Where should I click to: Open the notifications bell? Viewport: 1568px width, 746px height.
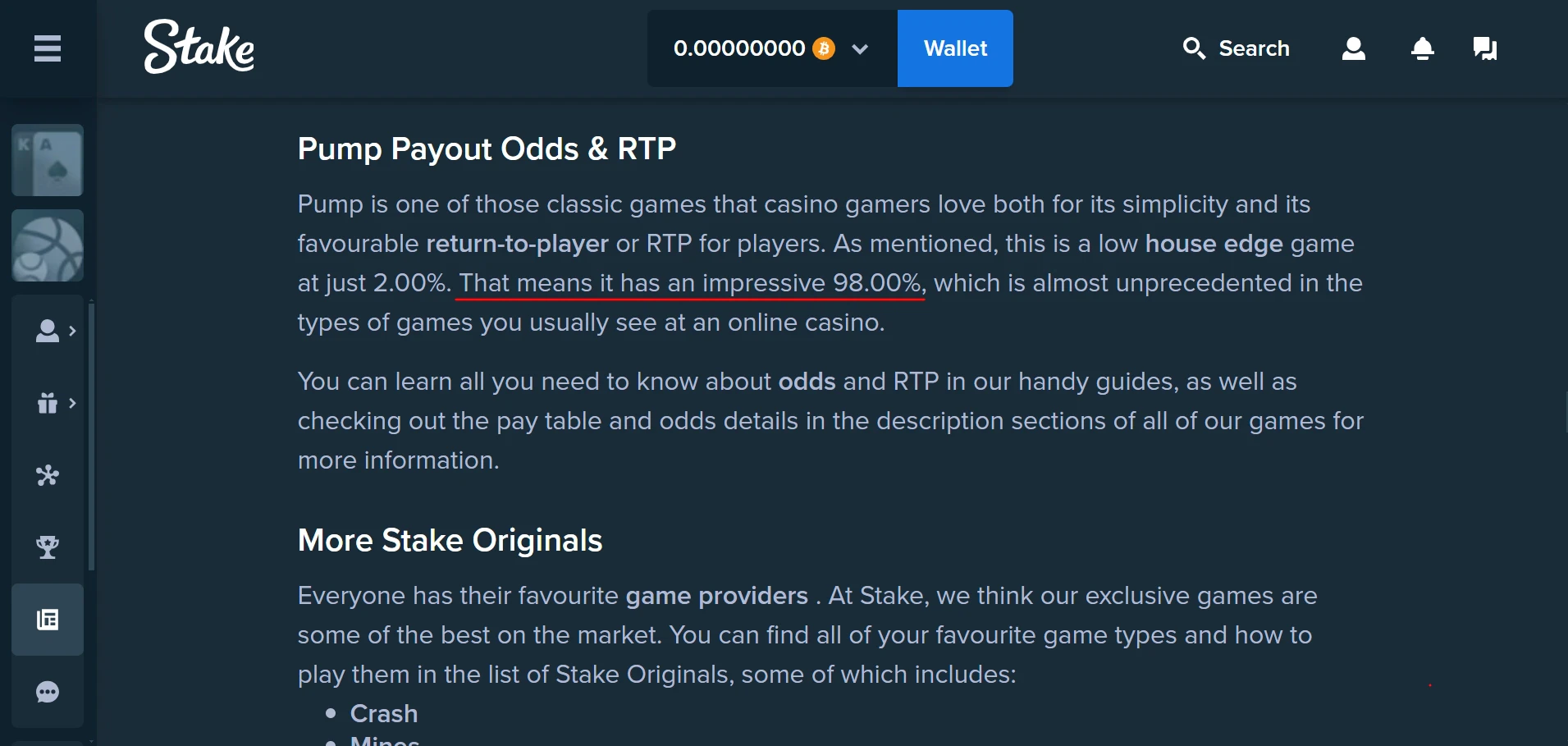pos(1423,48)
